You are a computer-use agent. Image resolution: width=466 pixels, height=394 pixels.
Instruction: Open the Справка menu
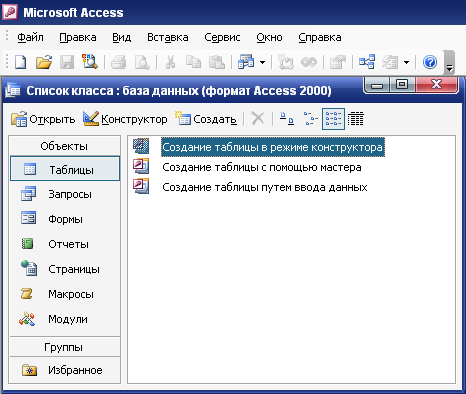(320, 37)
